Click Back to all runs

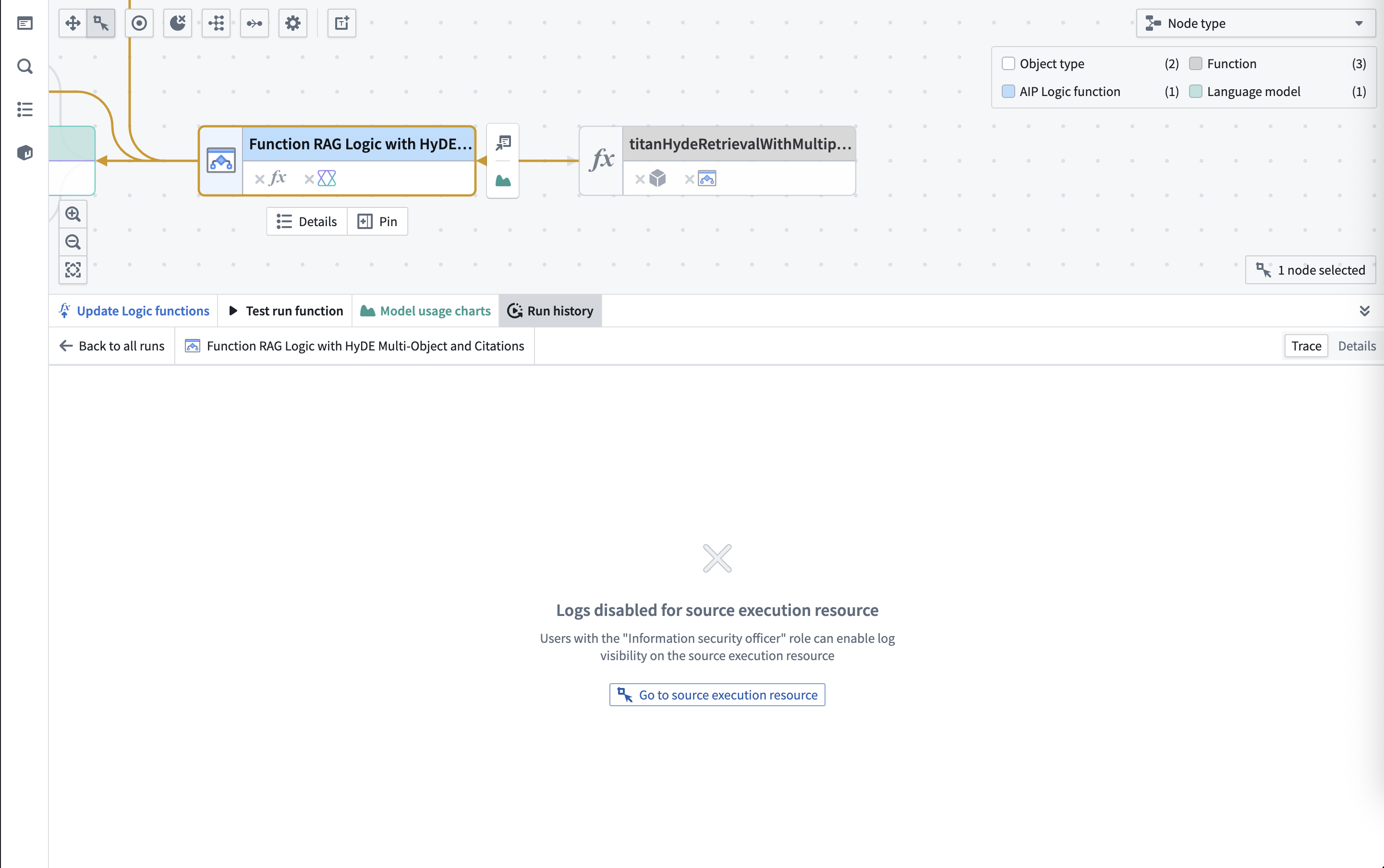112,346
